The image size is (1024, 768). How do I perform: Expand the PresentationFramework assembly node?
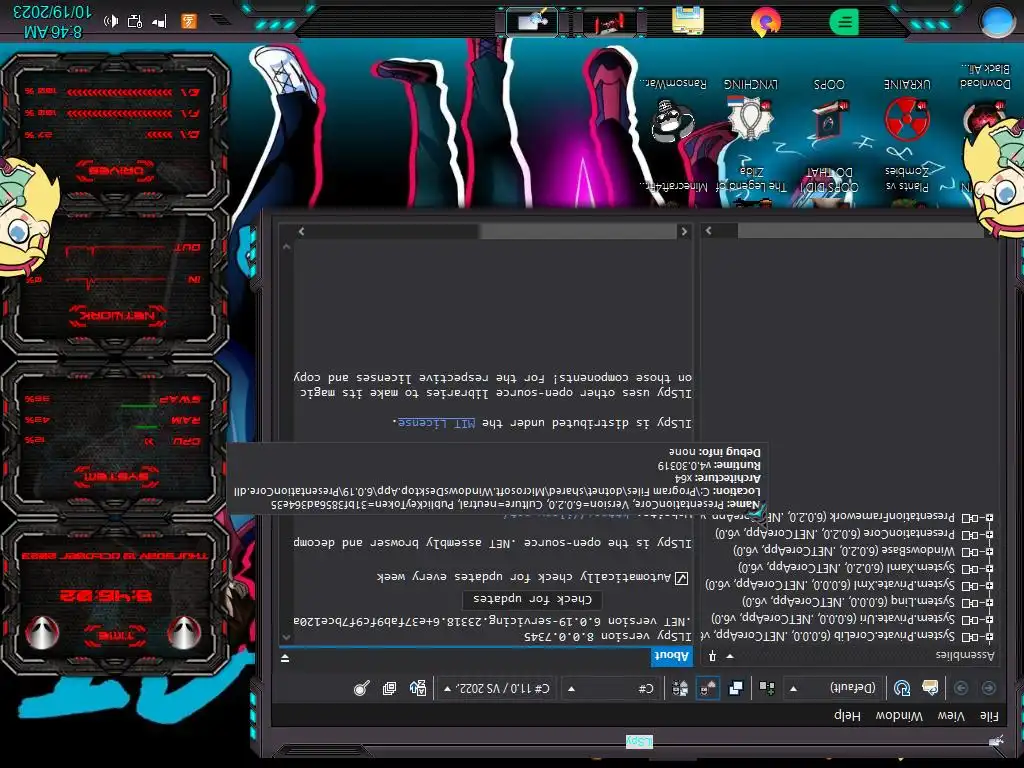[x=989, y=518]
